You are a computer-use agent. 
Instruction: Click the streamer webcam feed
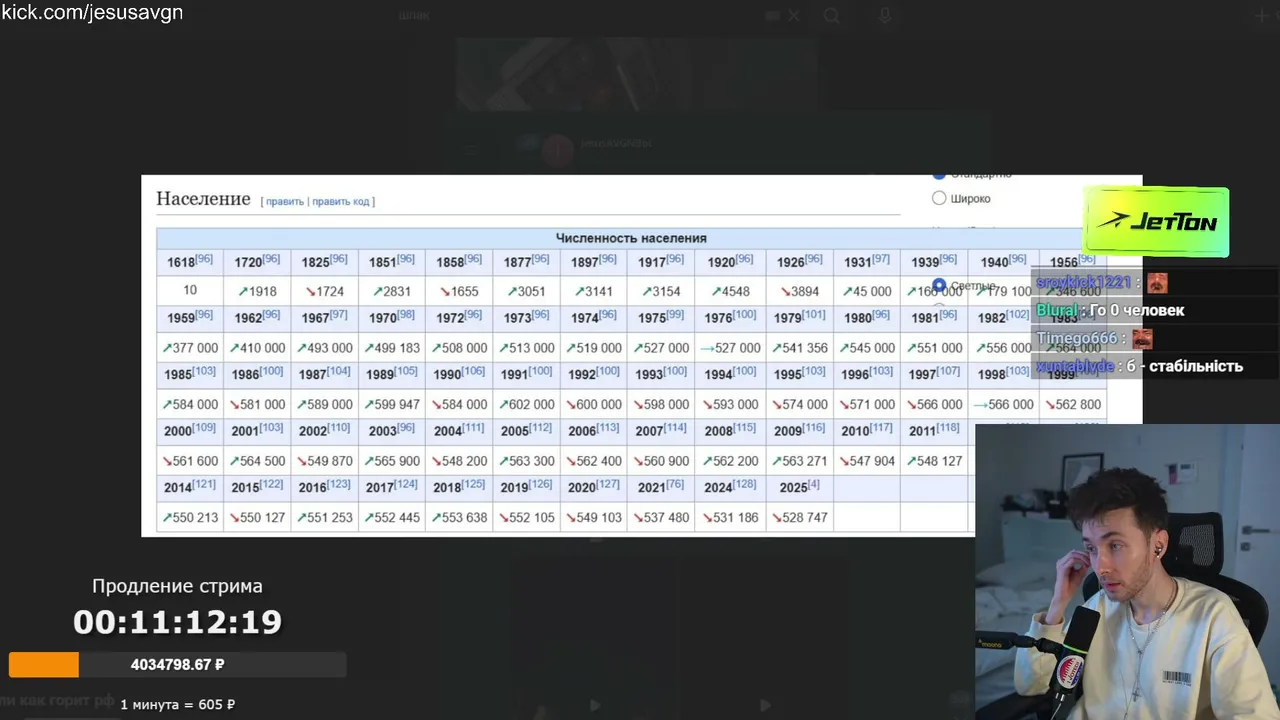pyautogui.click(x=1127, y=572)
